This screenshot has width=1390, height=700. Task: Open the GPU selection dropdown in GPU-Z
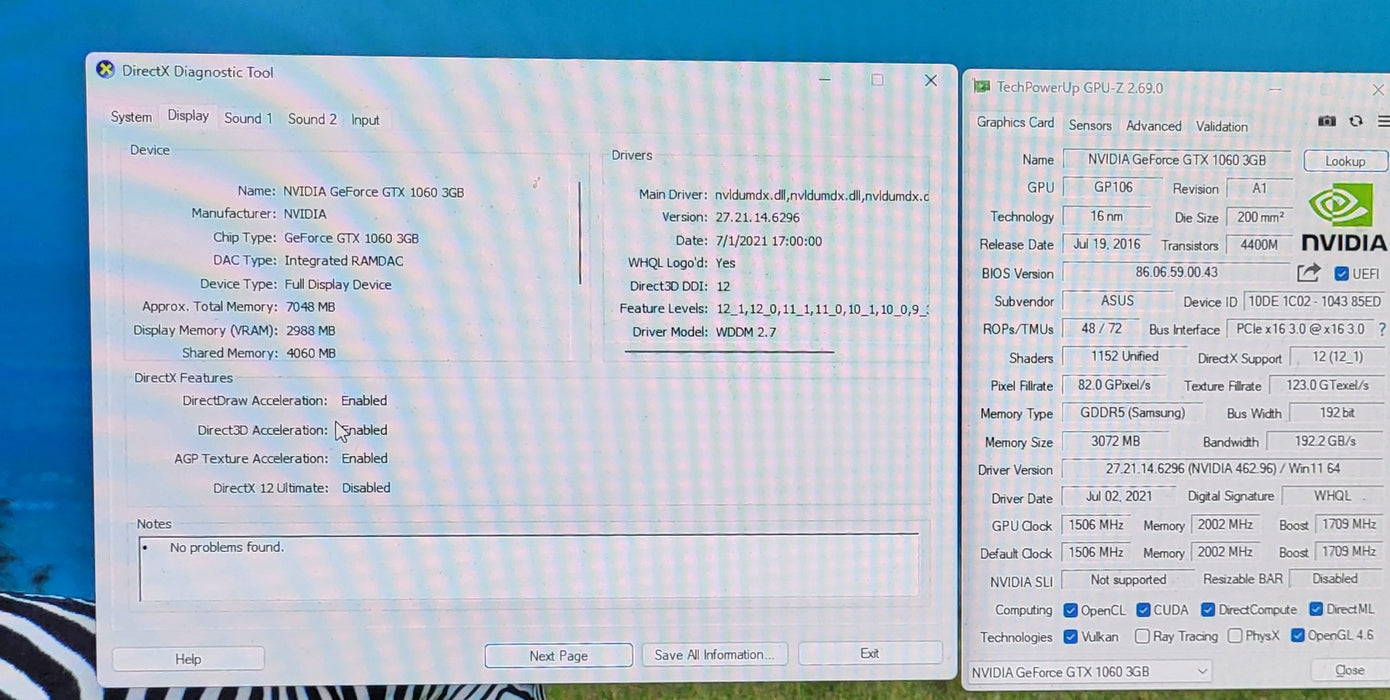[x=1090, y=672]
